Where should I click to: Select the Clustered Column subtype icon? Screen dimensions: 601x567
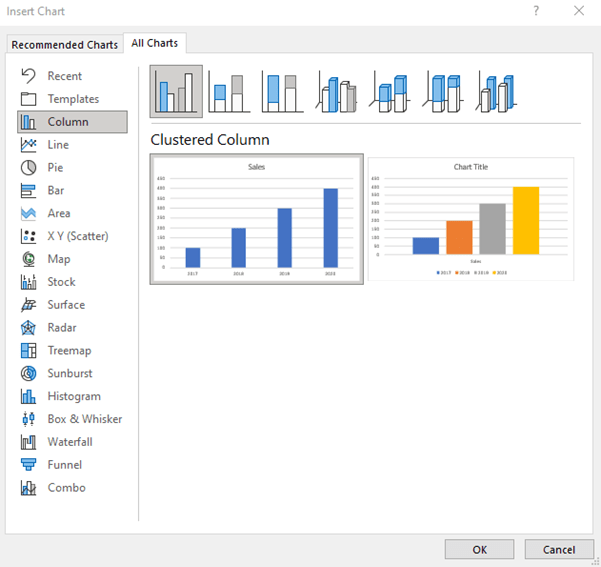tap(176, 92)
